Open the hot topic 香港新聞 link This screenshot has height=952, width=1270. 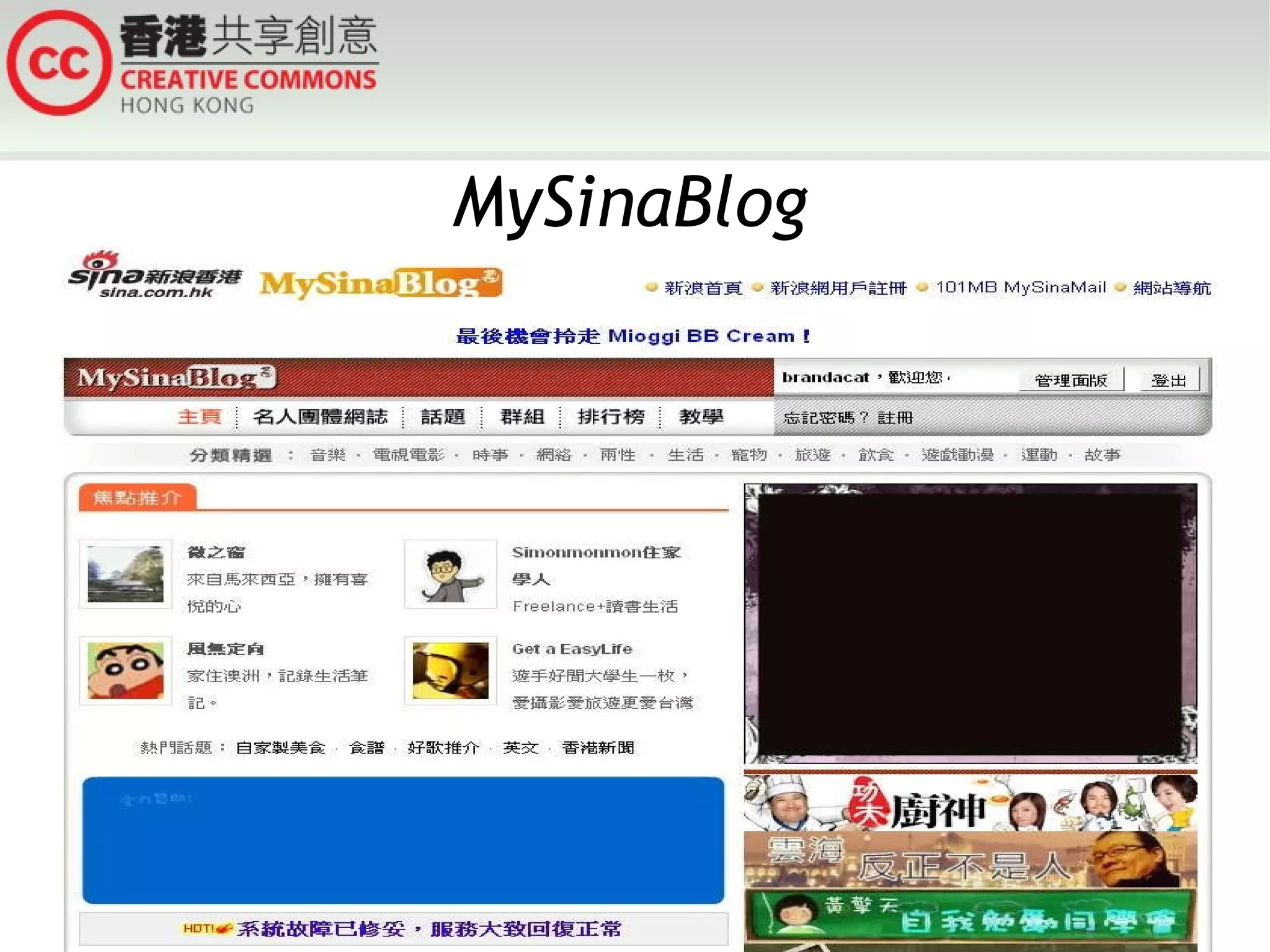click(598, 748)
